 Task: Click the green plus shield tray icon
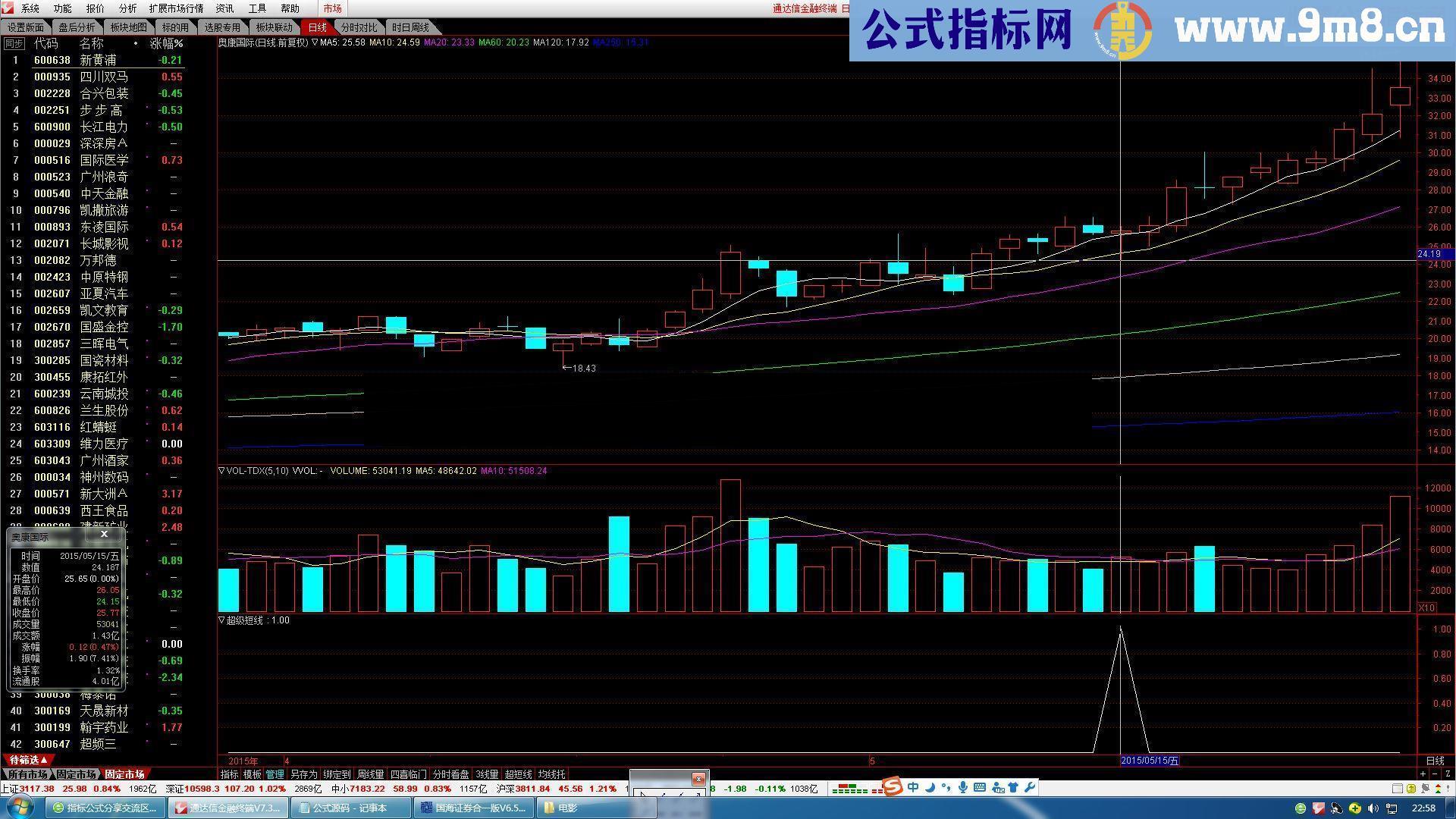[x=1354, y=808]
